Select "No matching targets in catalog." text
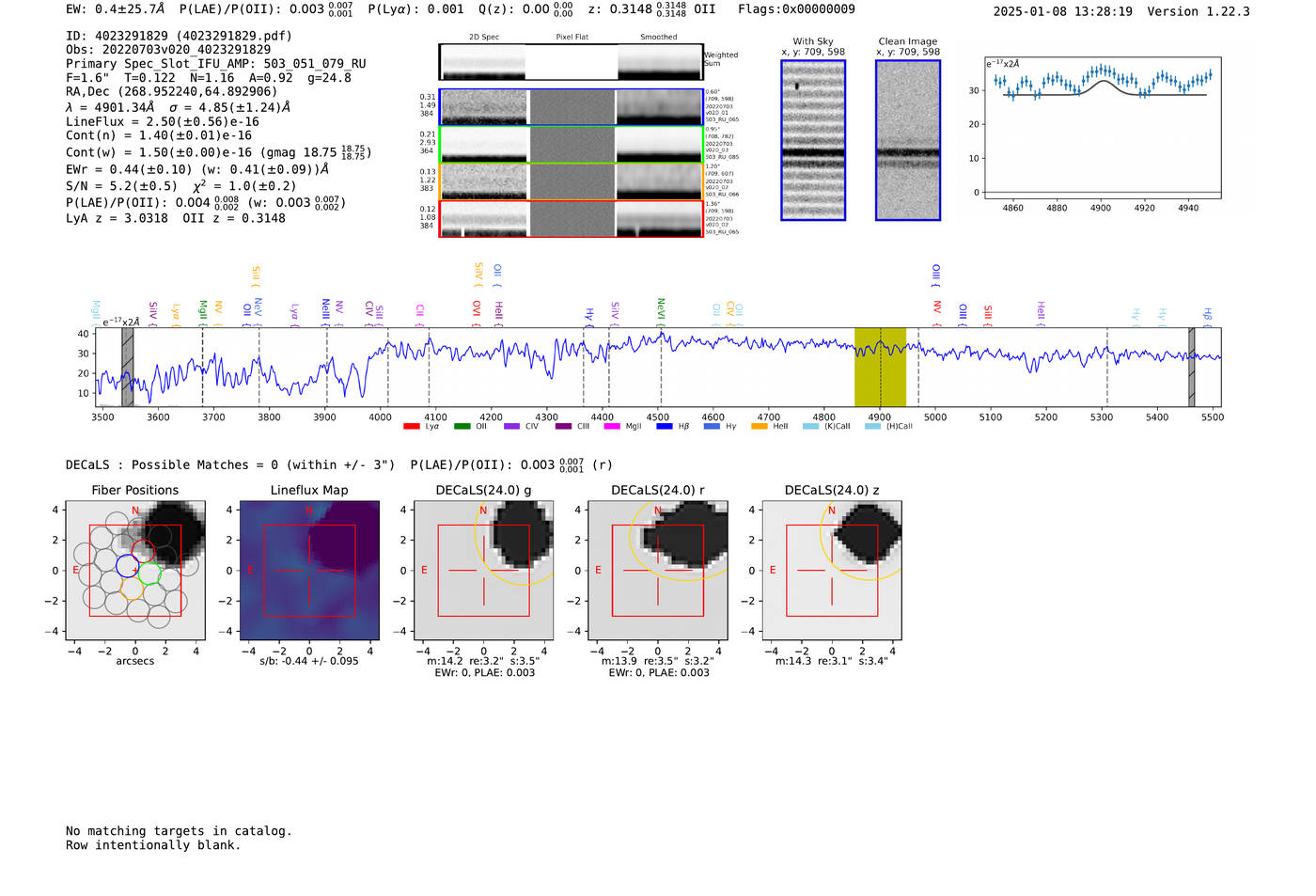 (x=179, y=831)
